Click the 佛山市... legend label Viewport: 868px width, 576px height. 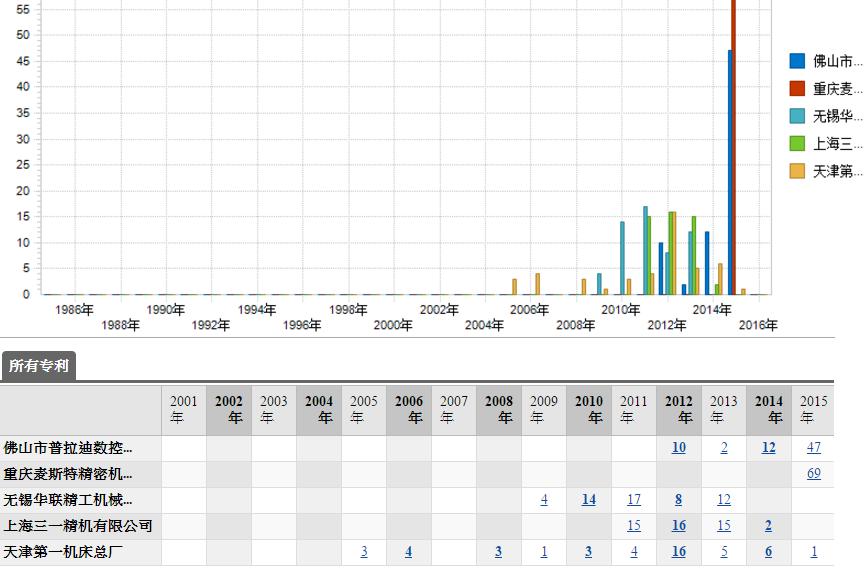[x=838, y=61]
